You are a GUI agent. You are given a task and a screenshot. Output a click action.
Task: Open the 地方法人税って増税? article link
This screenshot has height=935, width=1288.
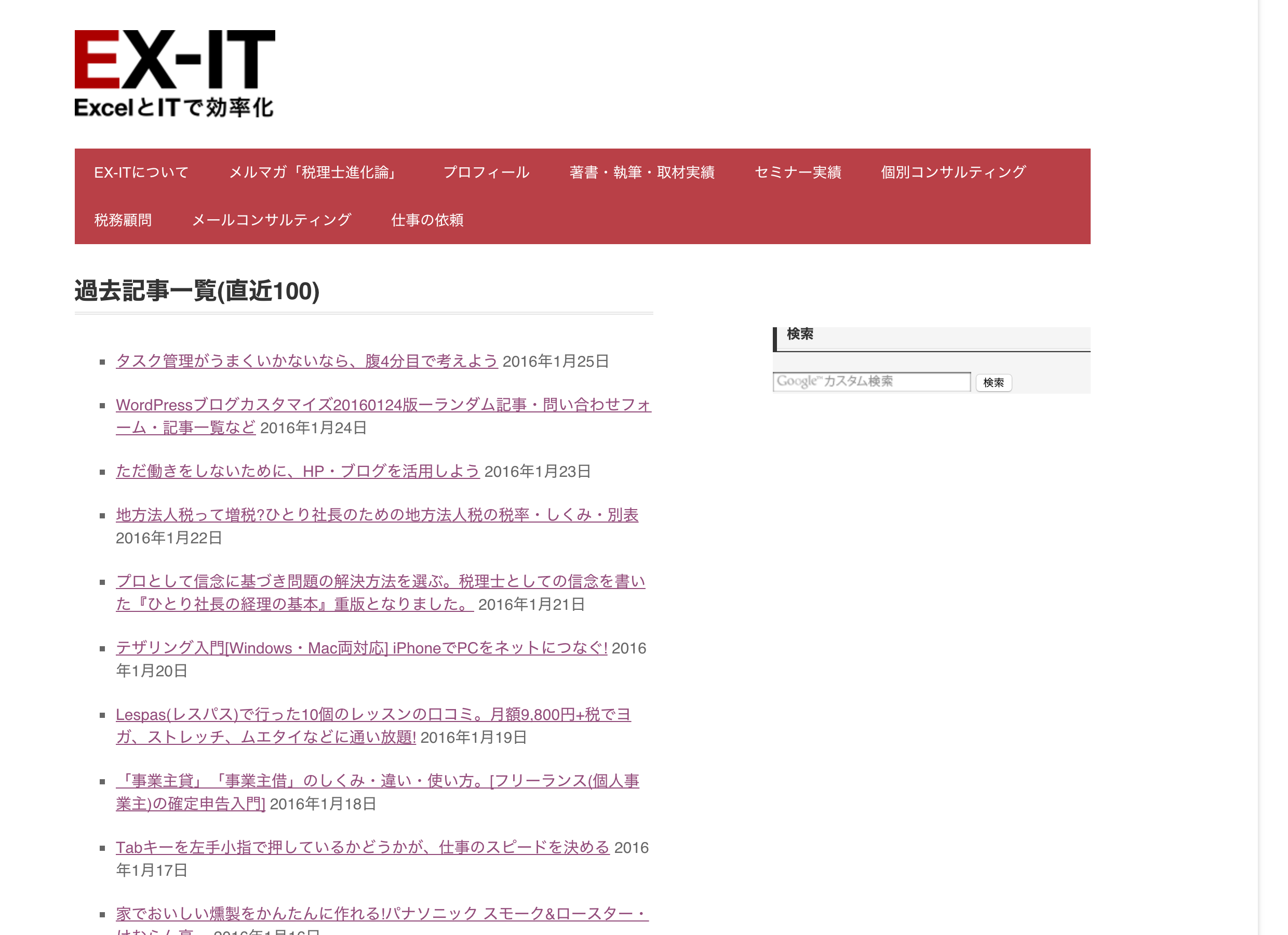click(377, 515)
